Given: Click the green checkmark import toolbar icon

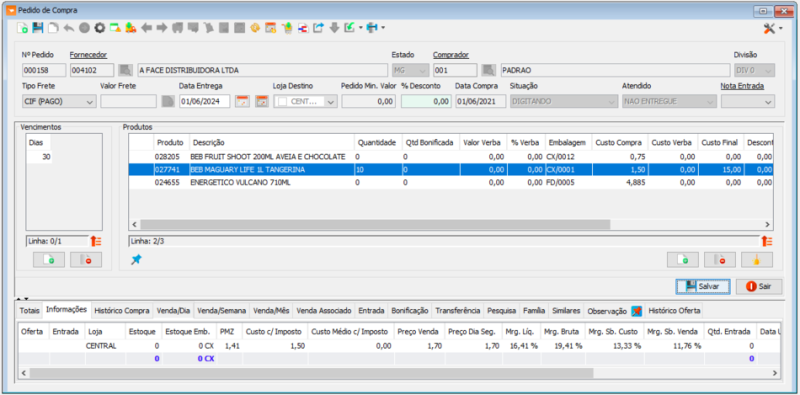Looking at the screenshot, I should pyautogui.click(x=349, y=28).
